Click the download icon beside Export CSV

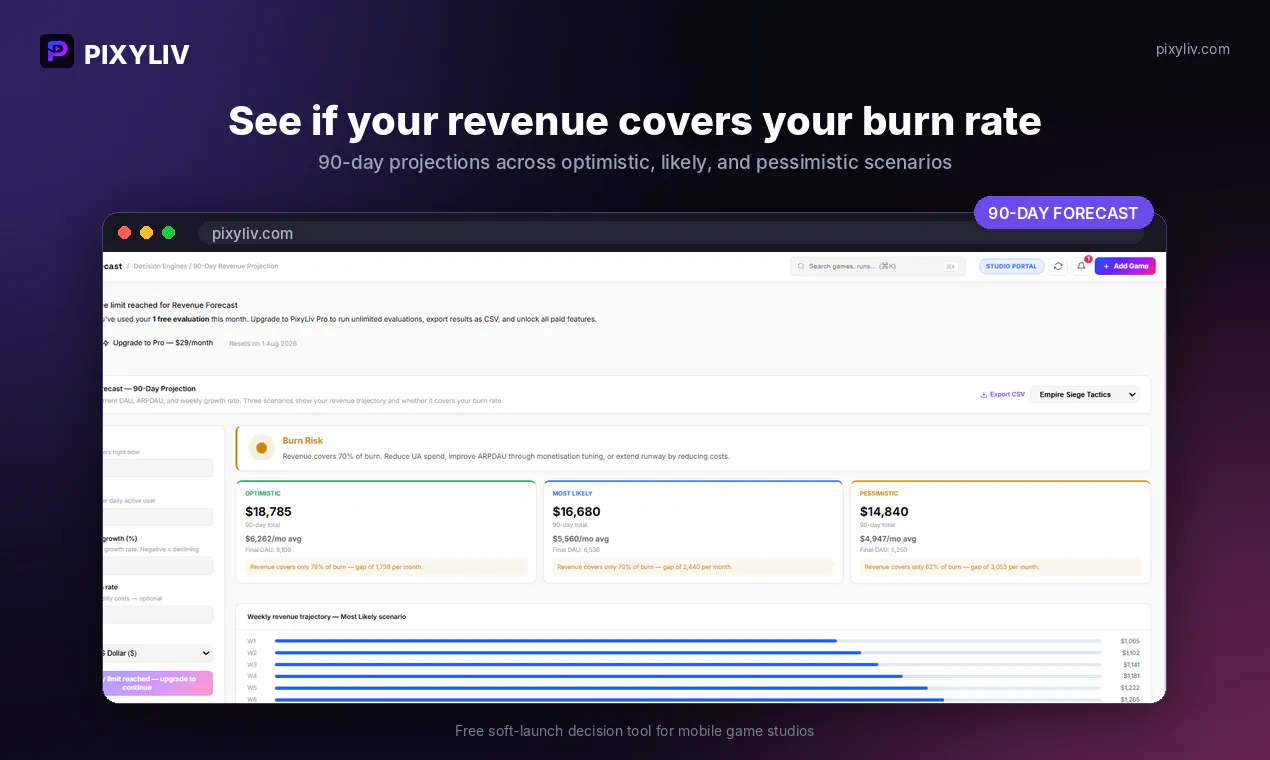[984, 395]
